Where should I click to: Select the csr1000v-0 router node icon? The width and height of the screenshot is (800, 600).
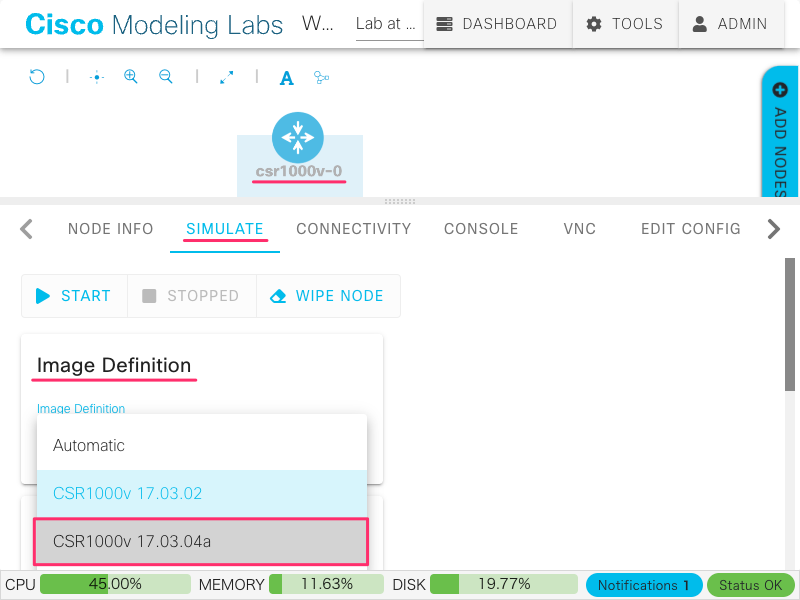[x=298, y=138]
